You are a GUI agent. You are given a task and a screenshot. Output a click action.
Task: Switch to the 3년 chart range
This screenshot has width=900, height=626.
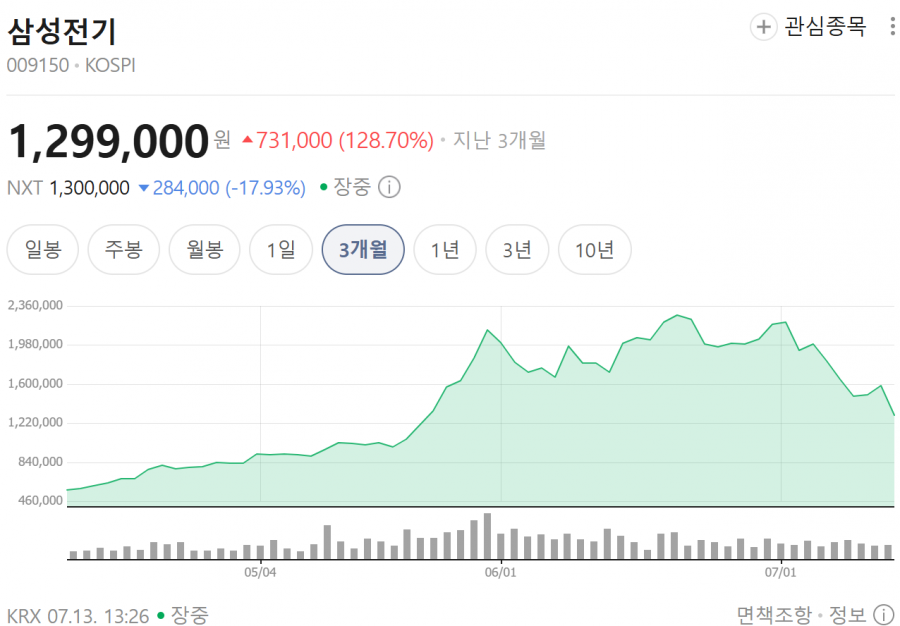[x=517, y=250]
